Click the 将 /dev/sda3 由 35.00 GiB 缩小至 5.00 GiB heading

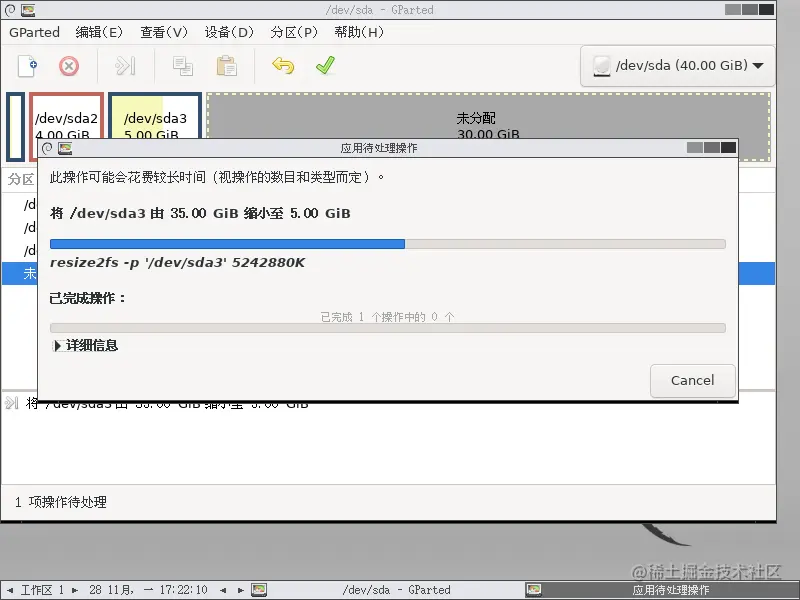200,213
